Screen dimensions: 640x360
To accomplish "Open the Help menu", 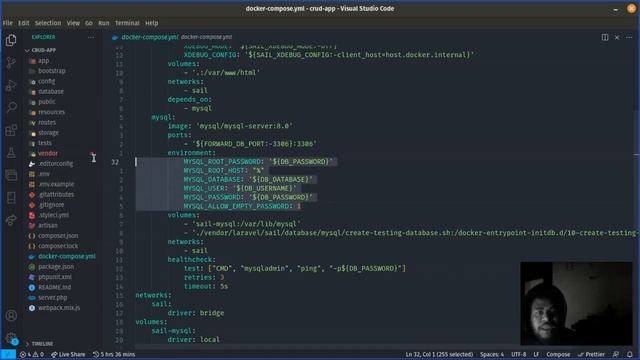I will point(151,23).
